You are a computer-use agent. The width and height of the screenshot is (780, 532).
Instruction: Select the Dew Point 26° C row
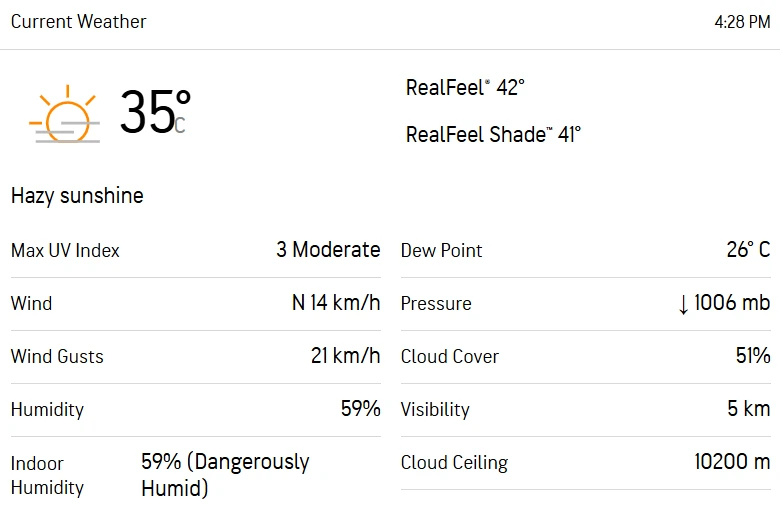[586, 250]
